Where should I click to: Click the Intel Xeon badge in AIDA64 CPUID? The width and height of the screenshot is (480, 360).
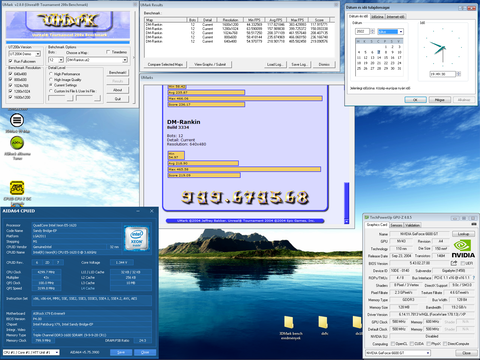(x=137, y=238)
